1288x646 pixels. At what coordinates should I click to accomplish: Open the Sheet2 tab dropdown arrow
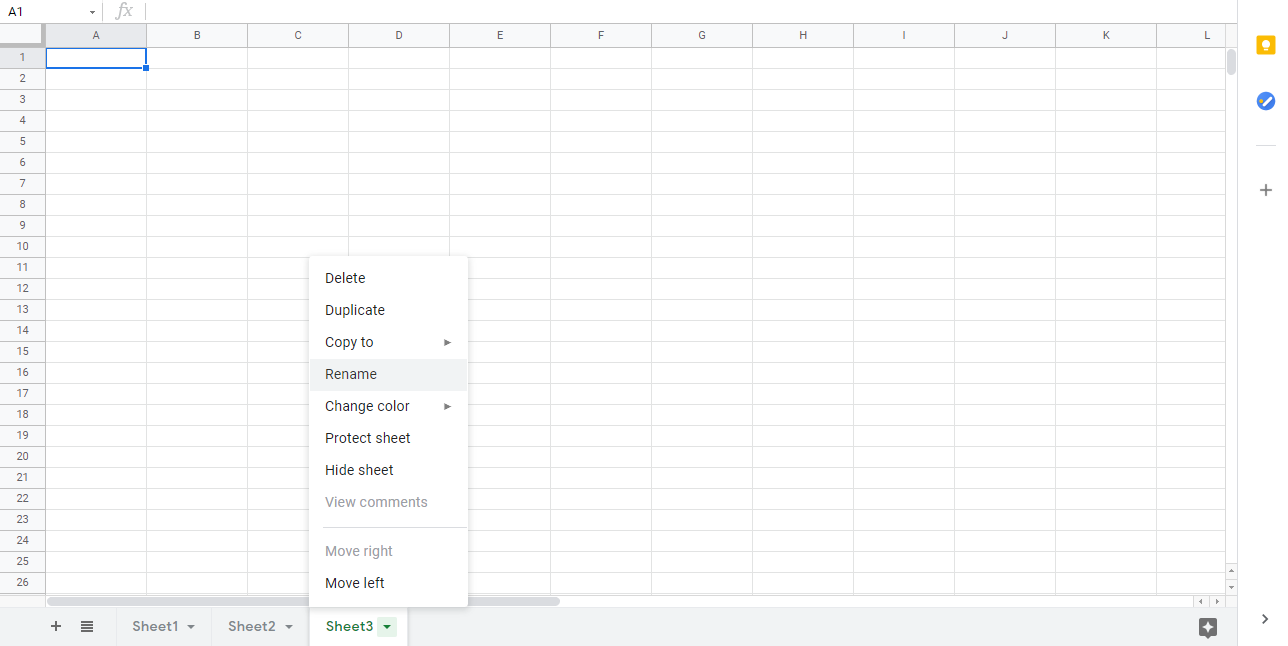(289, 627)
